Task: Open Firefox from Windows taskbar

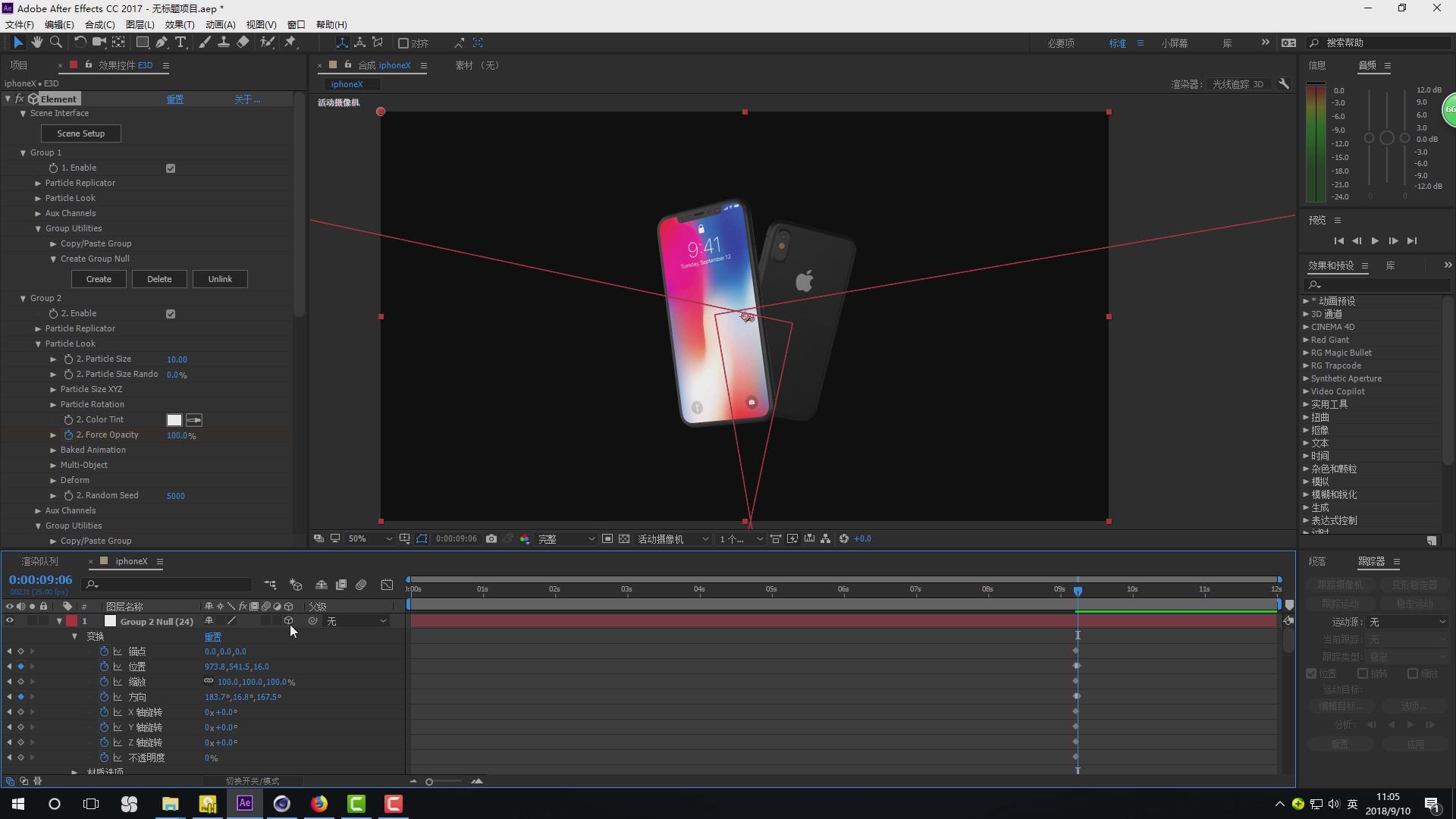Action: [319, 804]
